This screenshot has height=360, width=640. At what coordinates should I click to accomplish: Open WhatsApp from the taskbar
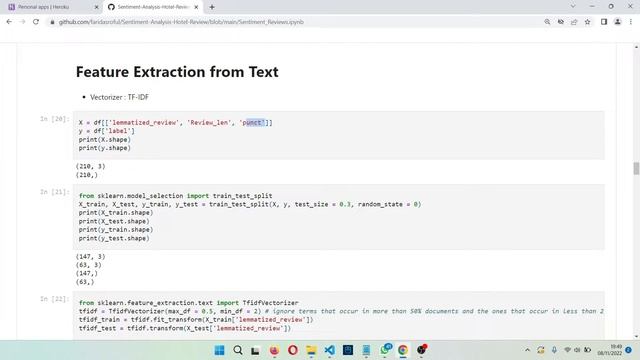(385, 349)
